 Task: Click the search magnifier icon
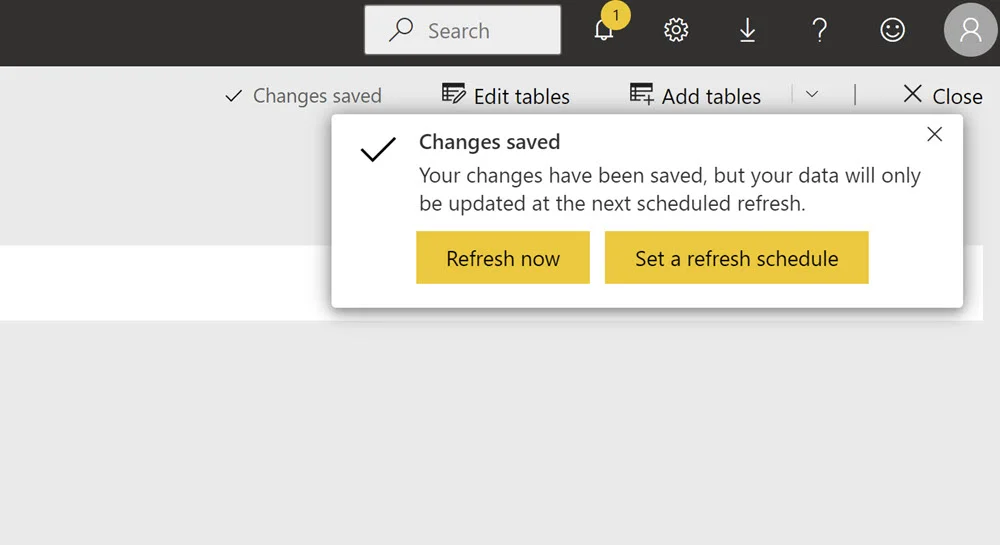(401, 30)
